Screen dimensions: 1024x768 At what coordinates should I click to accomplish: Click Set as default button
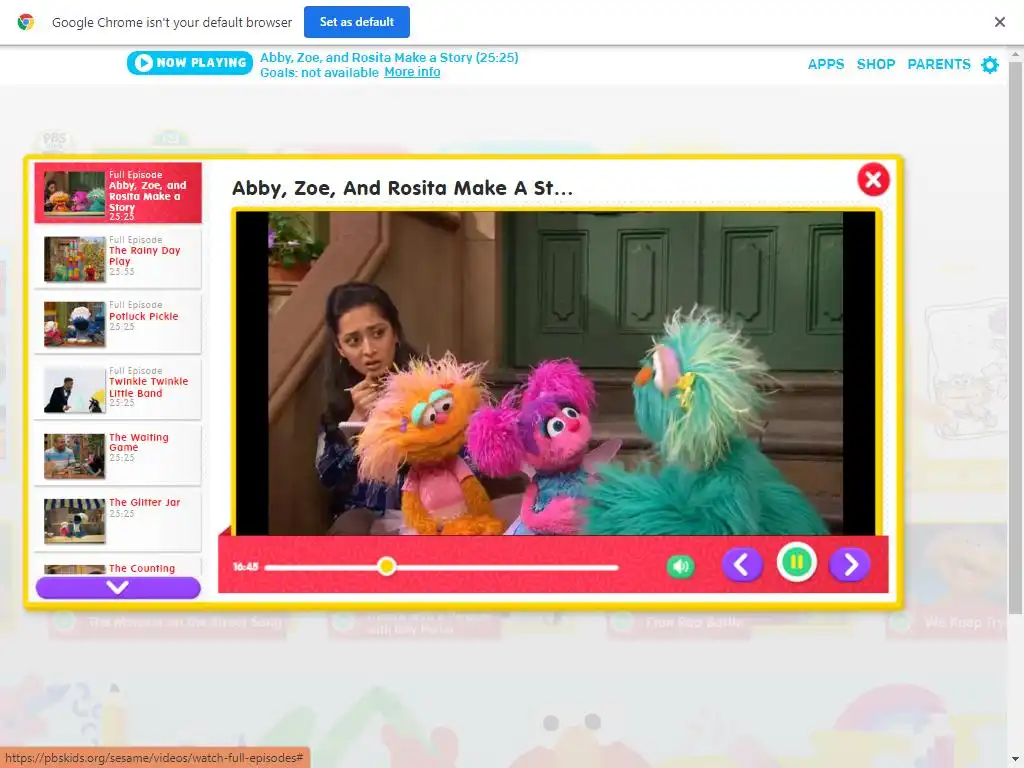tap(357, 22)
